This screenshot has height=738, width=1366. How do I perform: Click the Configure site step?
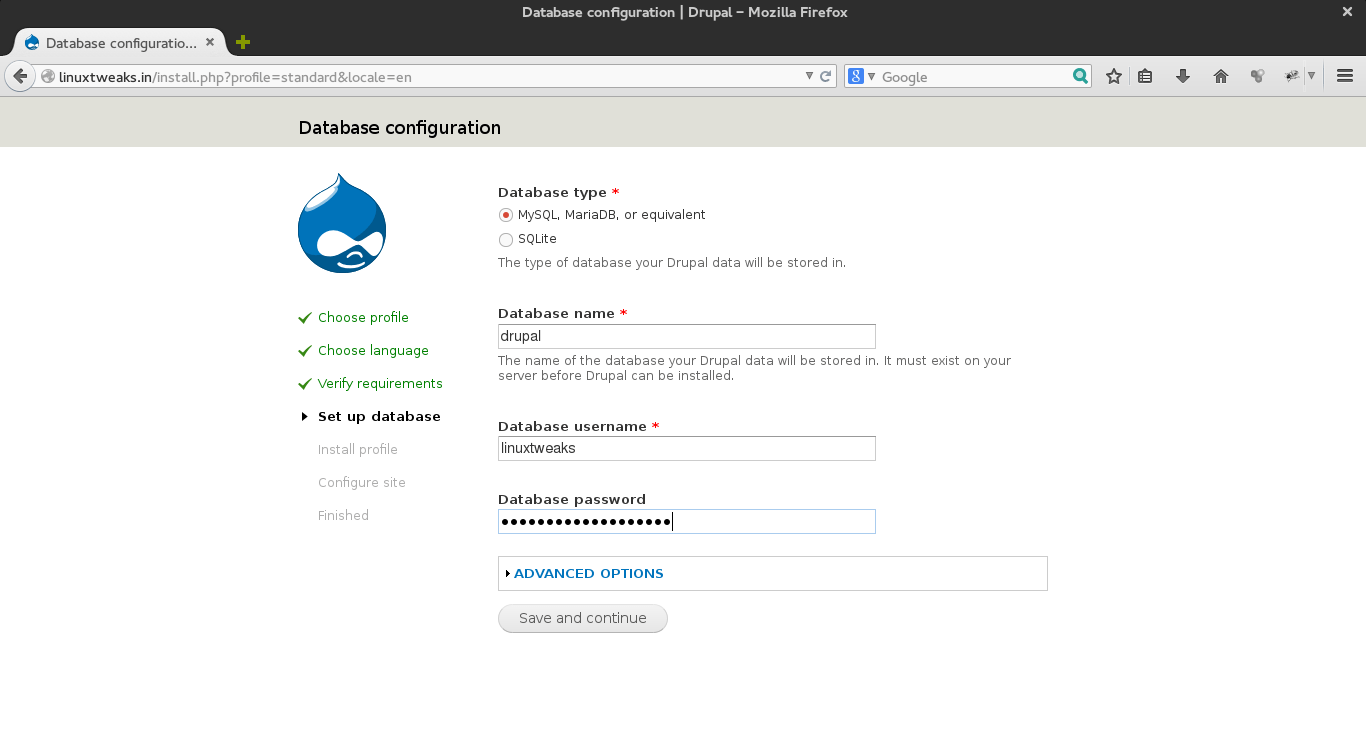pyautogui.click(x=362, y=482)
